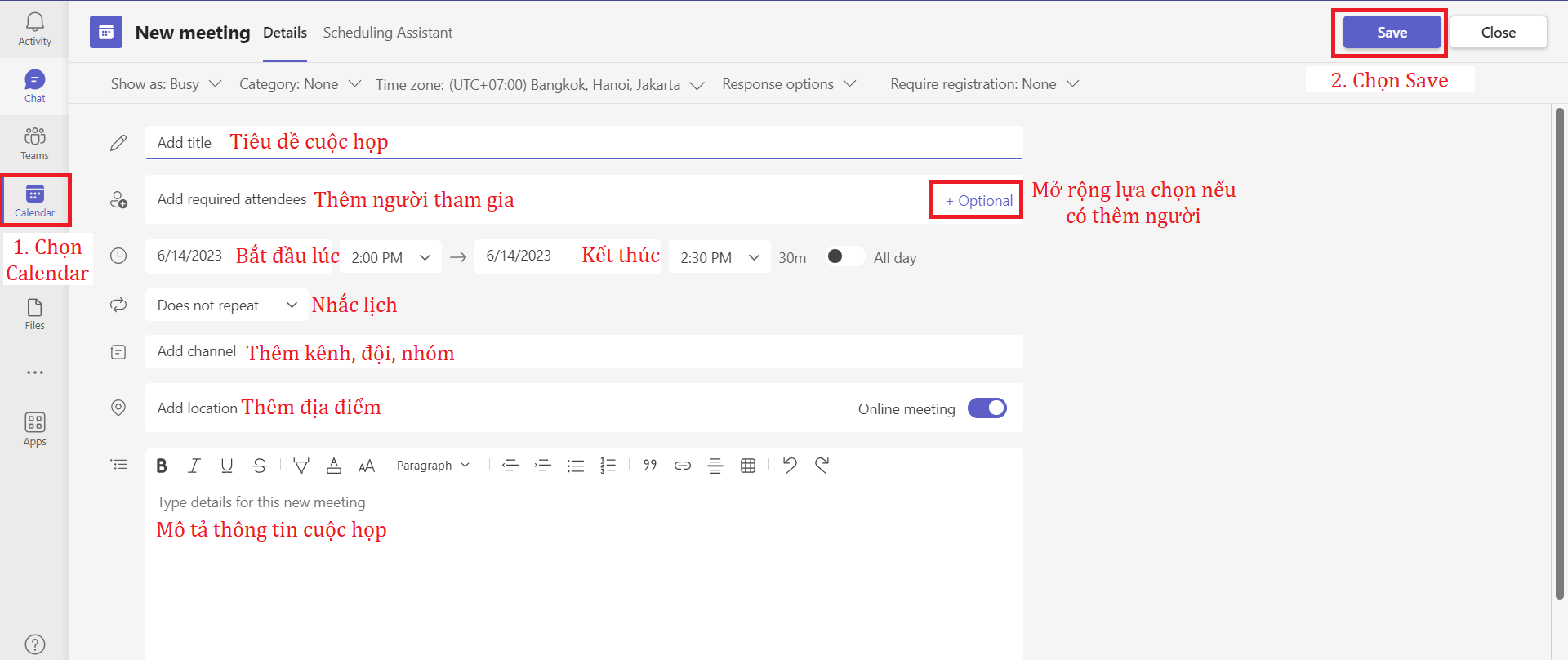1568x660 pixels.
Task: Insert a numbered list
Action: tap(608, 466)
